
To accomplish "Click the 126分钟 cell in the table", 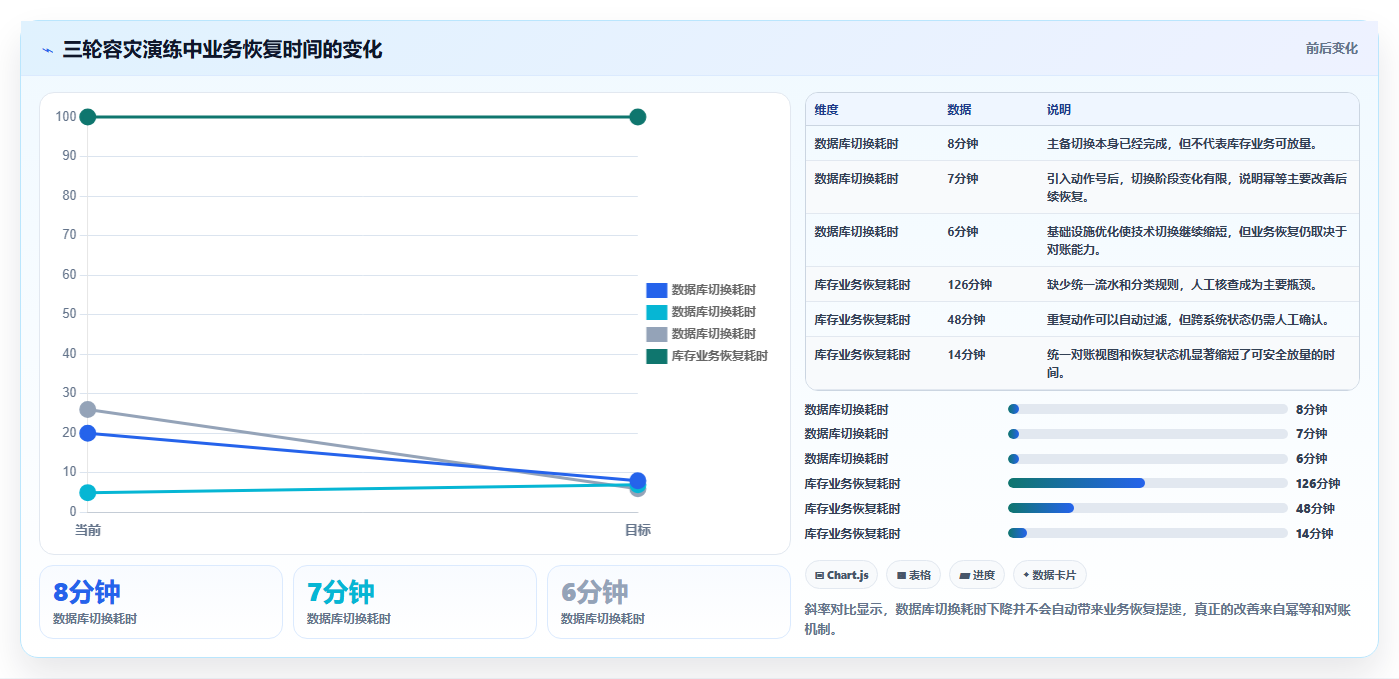I will pos(970,285).
